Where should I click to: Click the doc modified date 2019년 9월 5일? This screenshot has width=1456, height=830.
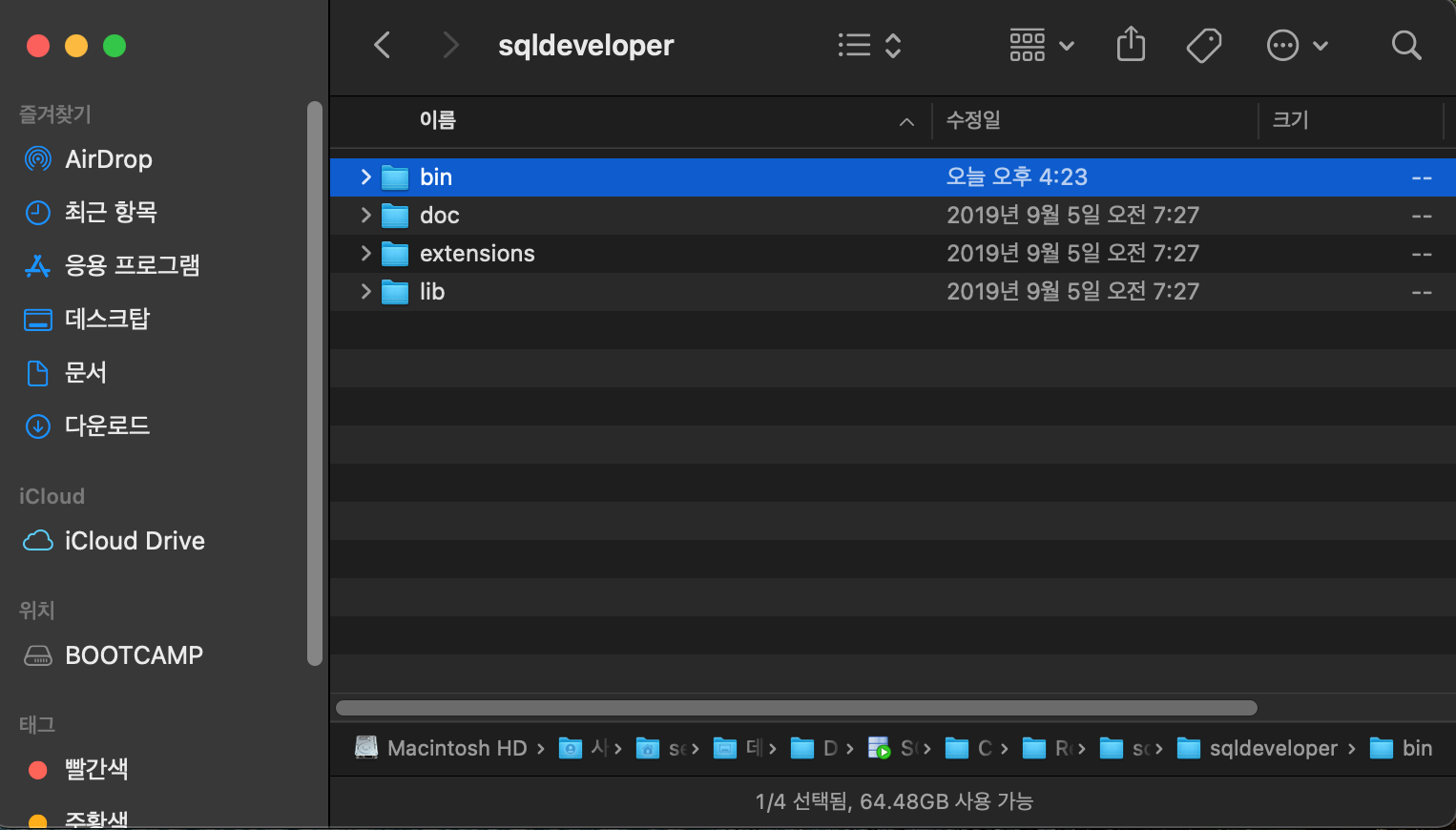tap(1072, 216)
